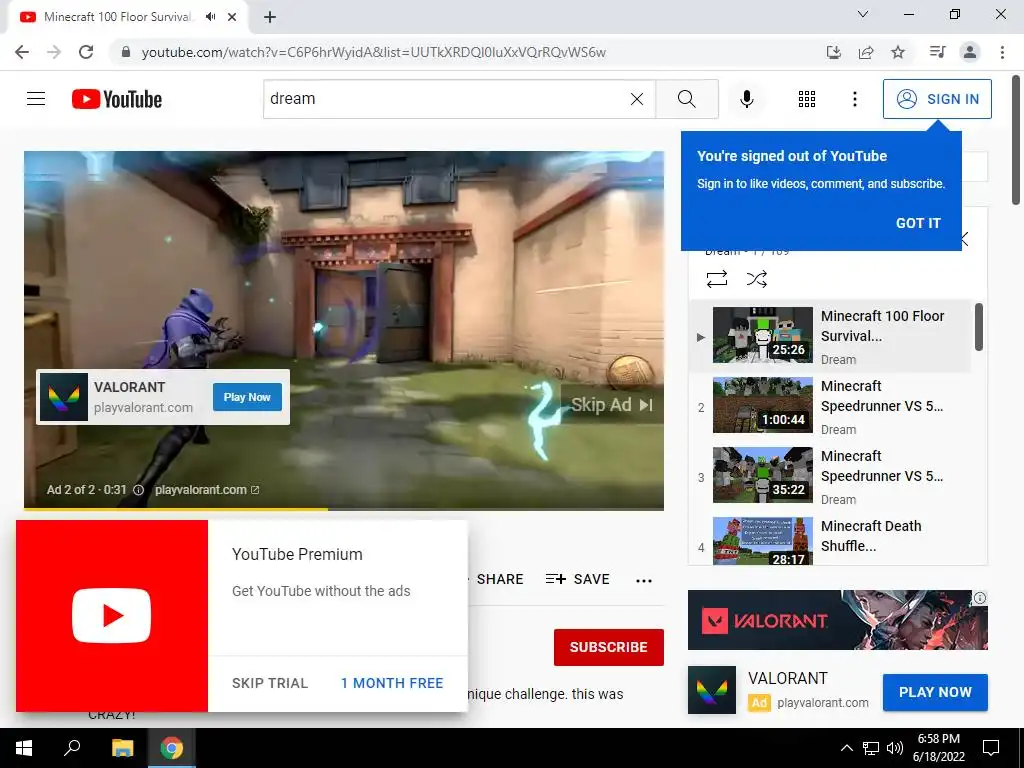Go forward in the browser
Screen dimensions: 1024x768
tap(54, 52)
